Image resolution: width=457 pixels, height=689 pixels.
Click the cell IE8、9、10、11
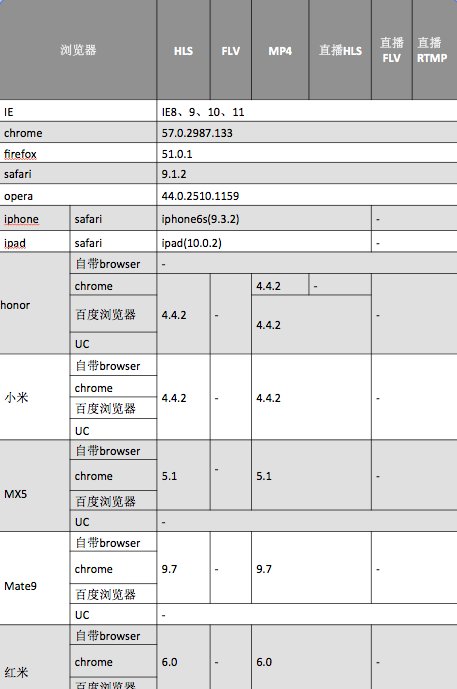[307, 112]
